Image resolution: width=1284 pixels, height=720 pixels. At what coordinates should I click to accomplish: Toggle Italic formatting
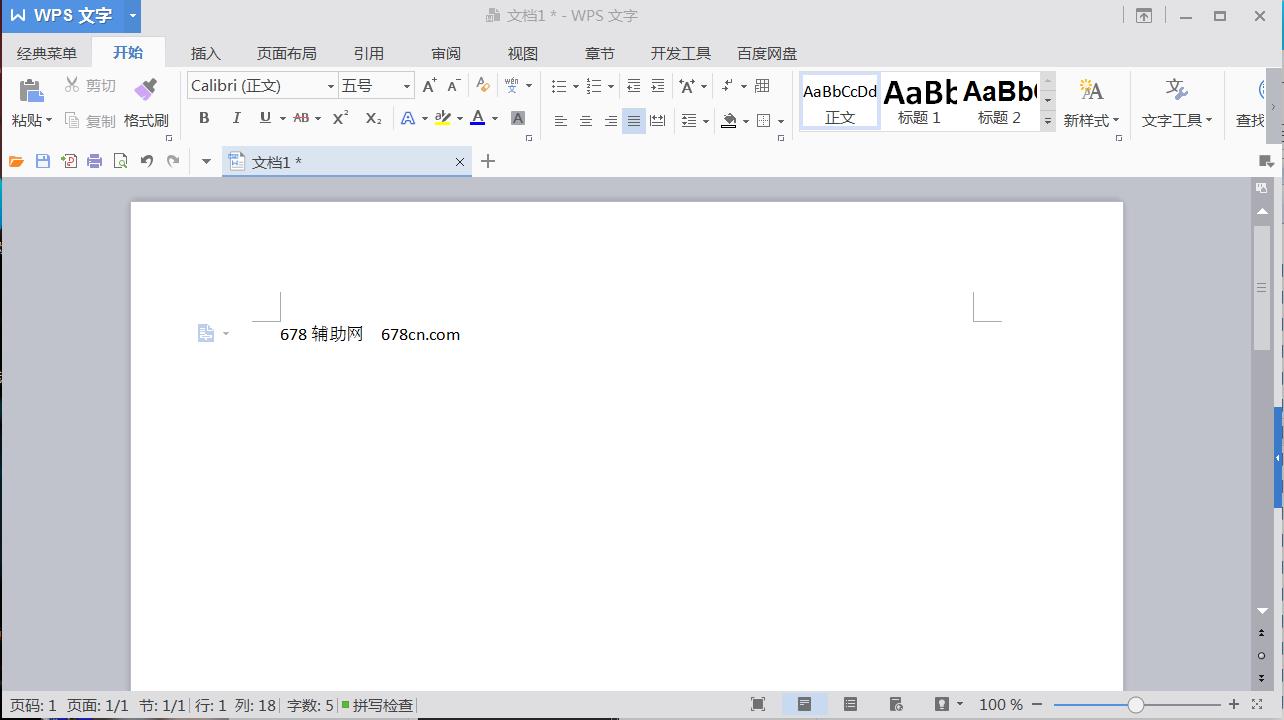click(236, 118)
